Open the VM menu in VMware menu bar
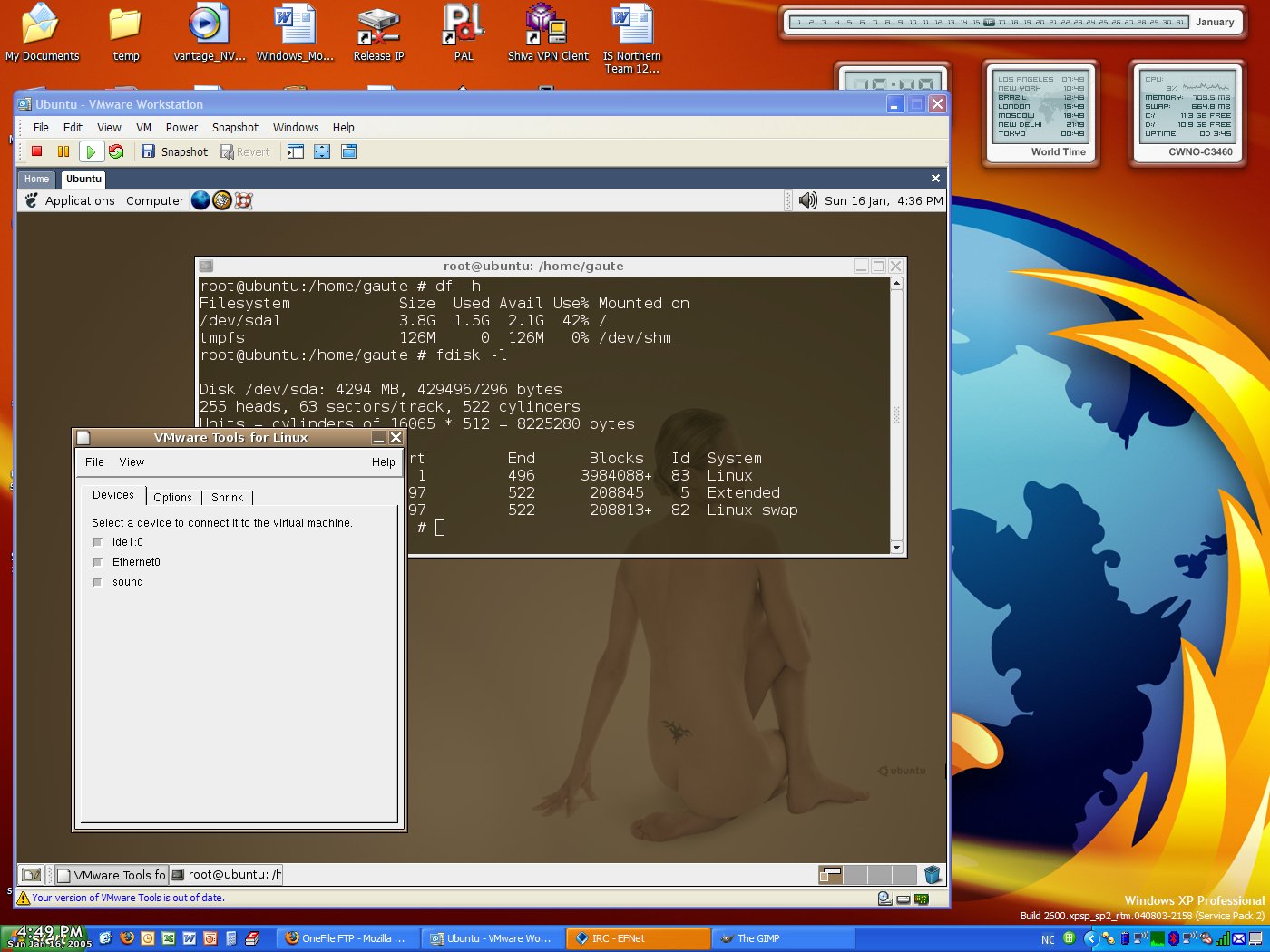 pyautogui.click(x=143, y=128)
